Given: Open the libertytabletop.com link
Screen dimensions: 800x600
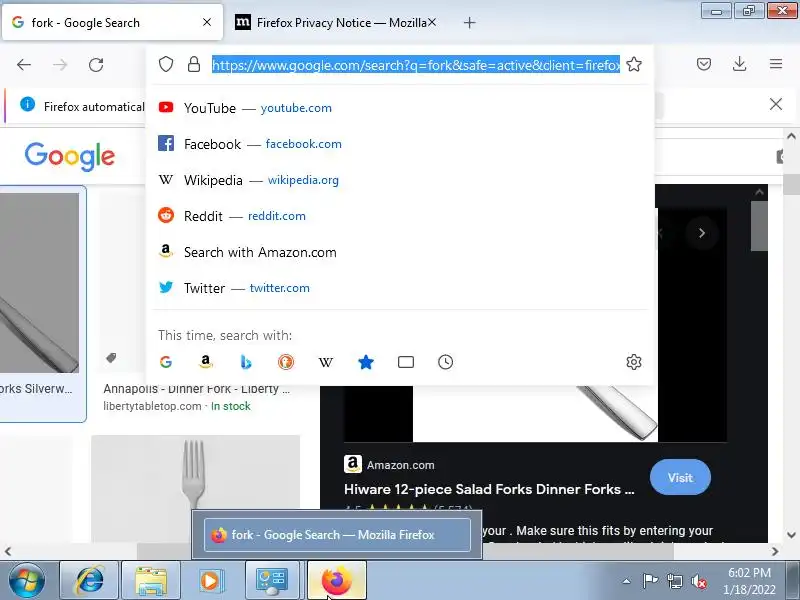Looking at the screenshot, I should 152,406.
